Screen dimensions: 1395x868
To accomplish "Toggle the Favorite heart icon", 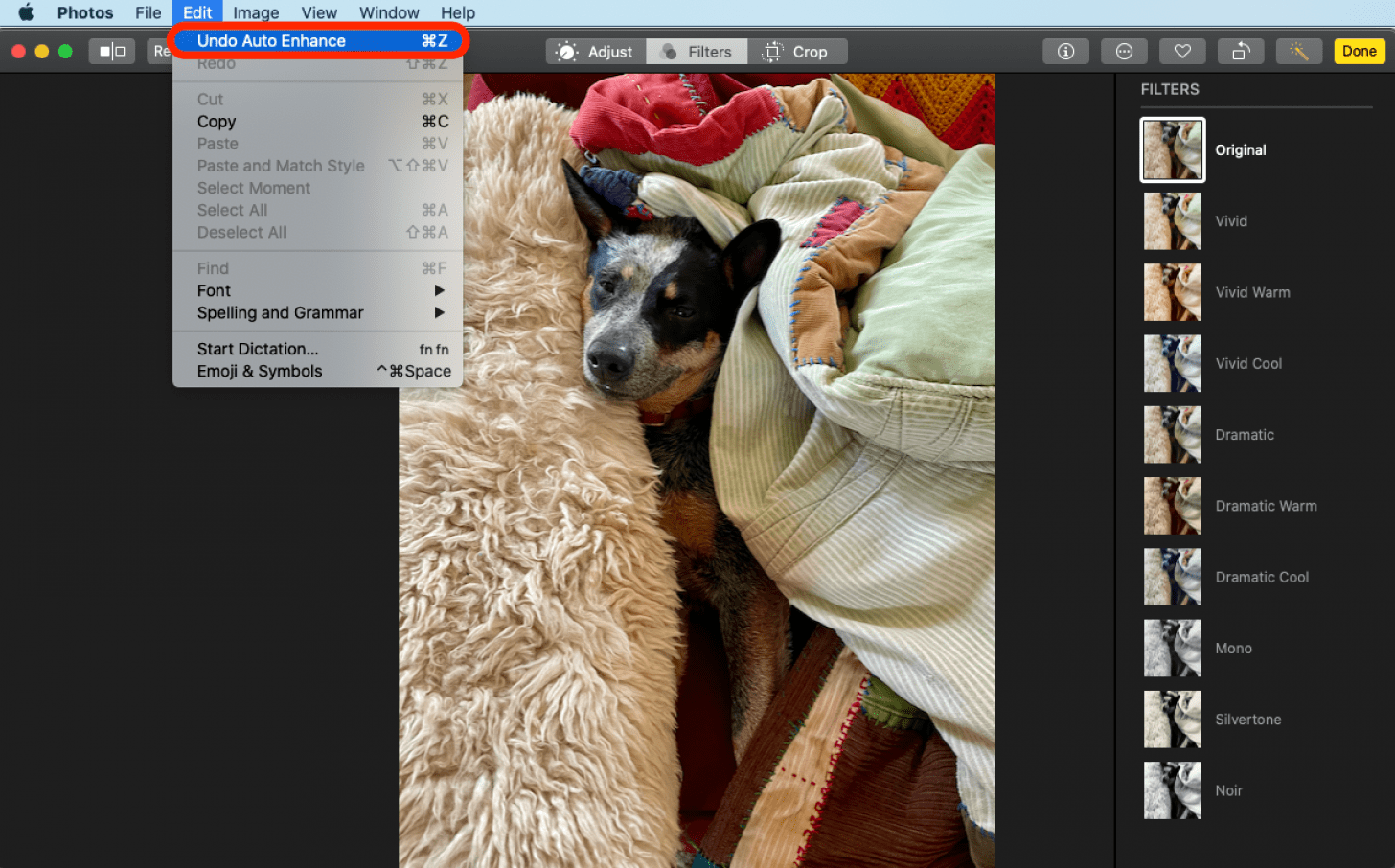I will 1182,52.
